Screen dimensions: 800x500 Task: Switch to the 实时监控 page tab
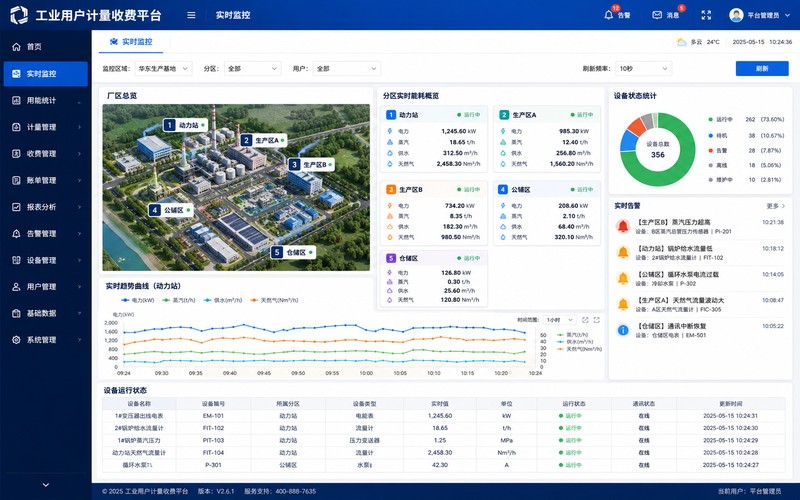click(131, 42)
